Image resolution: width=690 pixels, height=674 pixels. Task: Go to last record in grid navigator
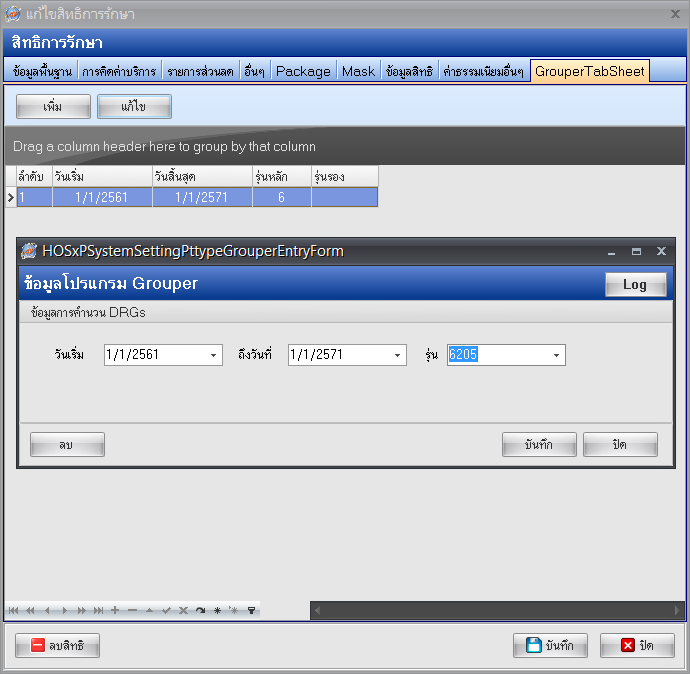[98, 610]
